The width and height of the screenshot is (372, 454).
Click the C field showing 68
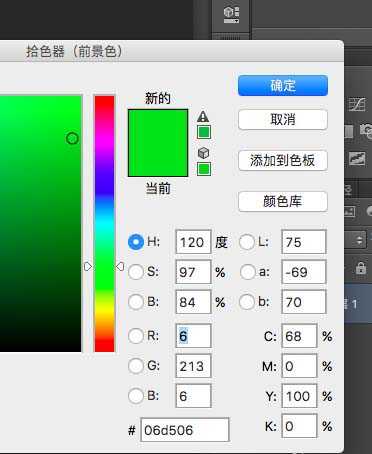tap(299, 336)
